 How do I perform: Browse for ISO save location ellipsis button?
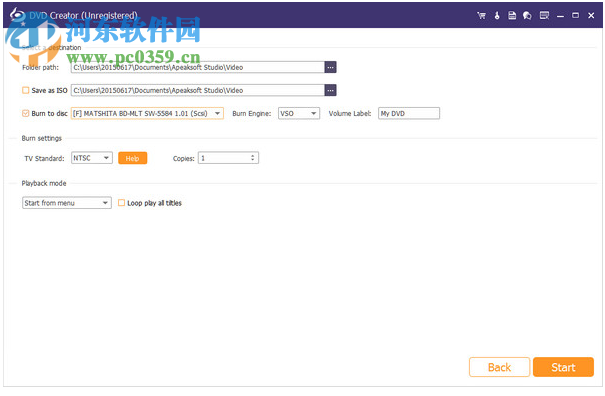(330, 90)
